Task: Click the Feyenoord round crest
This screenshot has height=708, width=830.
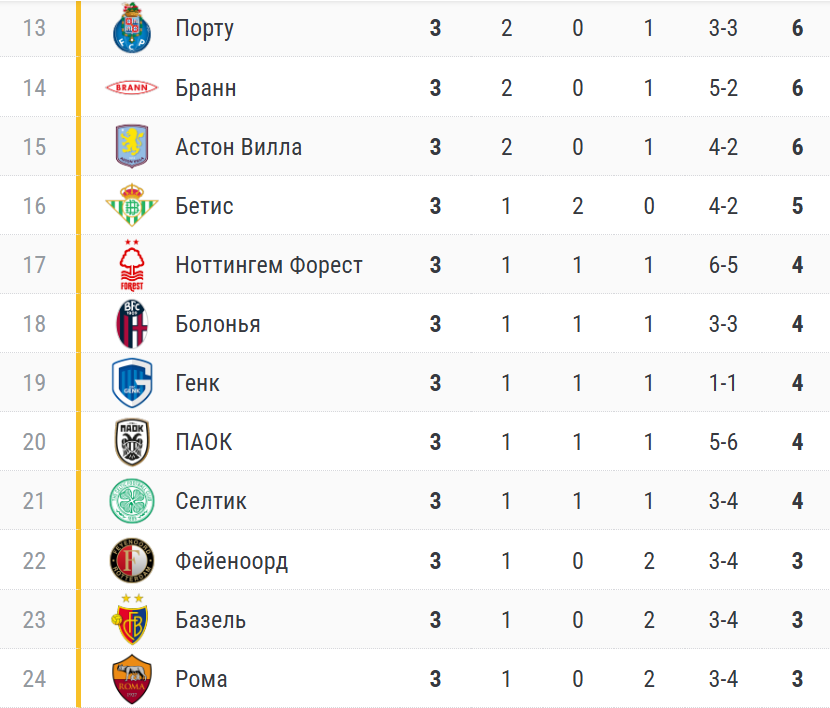Action: (x=132, y=560)
